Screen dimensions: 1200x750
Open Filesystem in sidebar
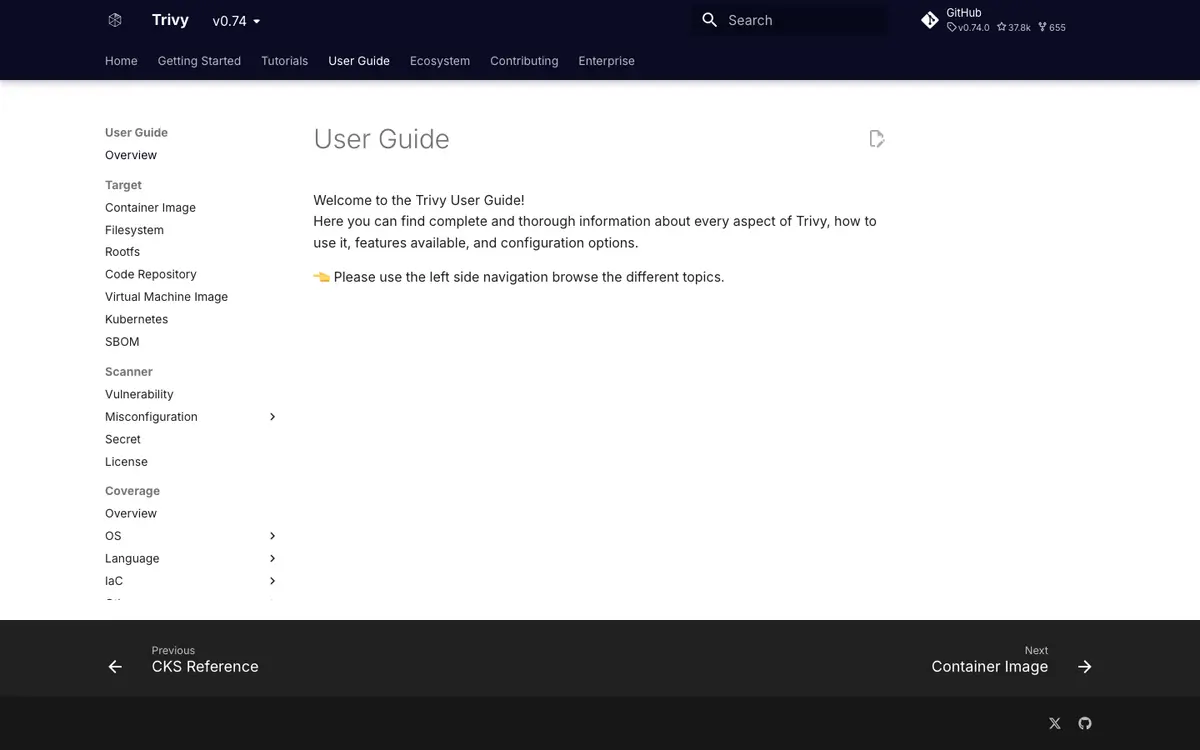point(134,230)
